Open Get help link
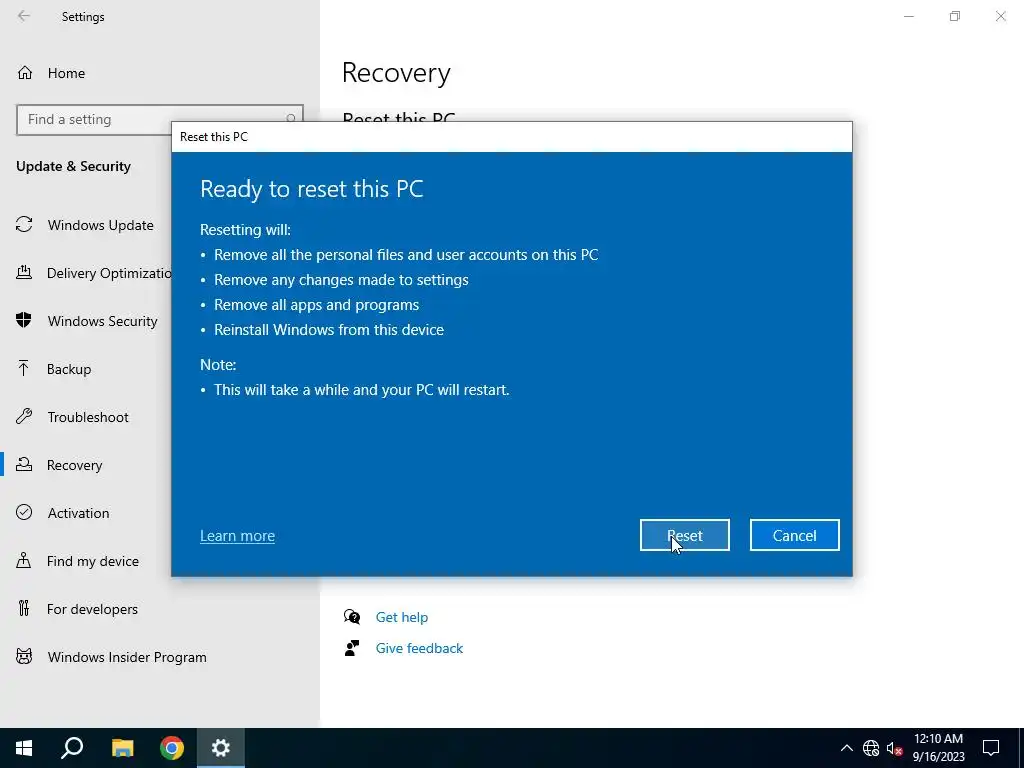This screenshot has height=768, width=1024. pyautogui.click(x=402, y=617)
